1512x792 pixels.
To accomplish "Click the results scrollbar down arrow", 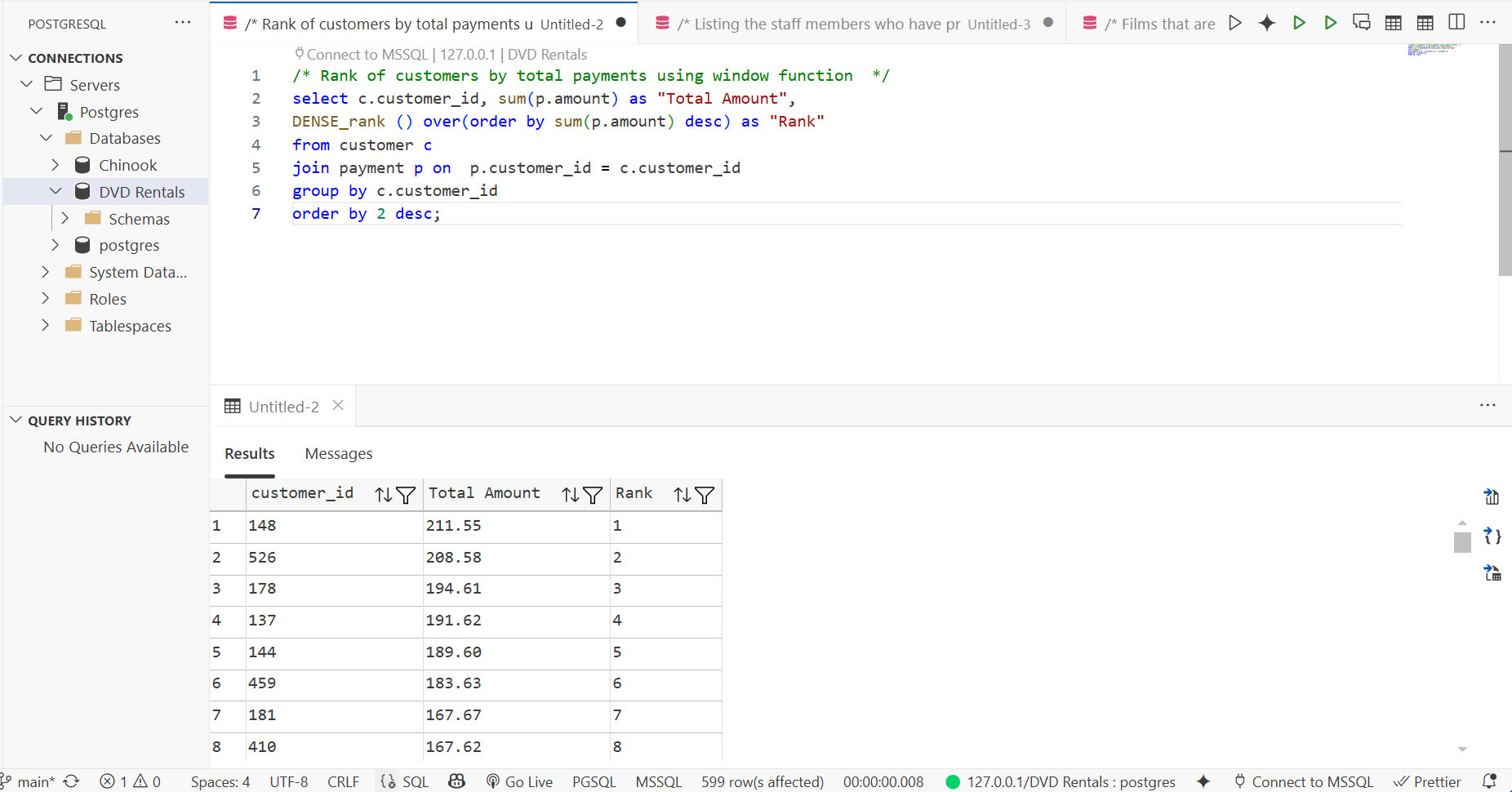I will pos(1462,749).
